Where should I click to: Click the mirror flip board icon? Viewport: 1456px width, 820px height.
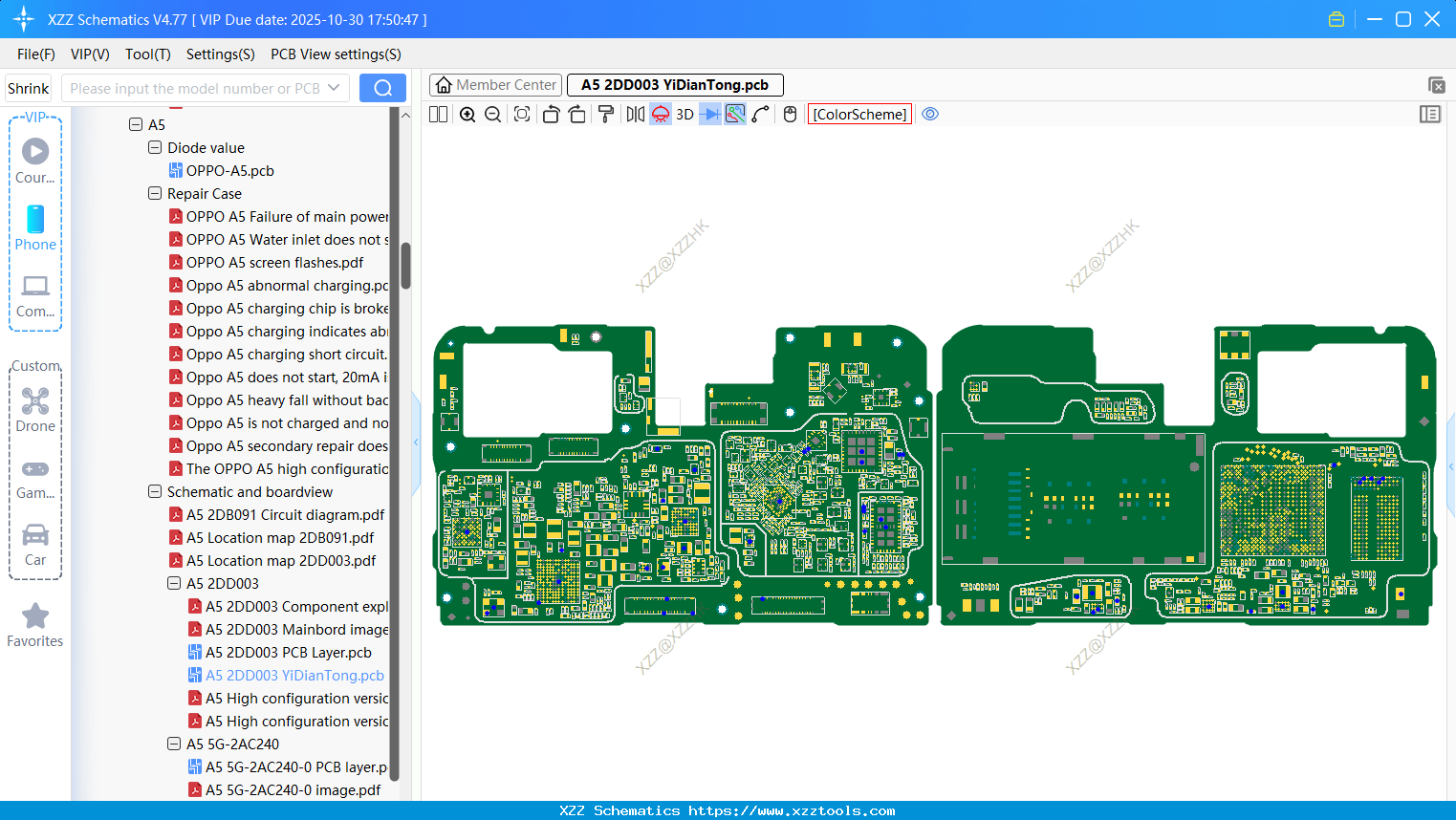click(635, 115)
